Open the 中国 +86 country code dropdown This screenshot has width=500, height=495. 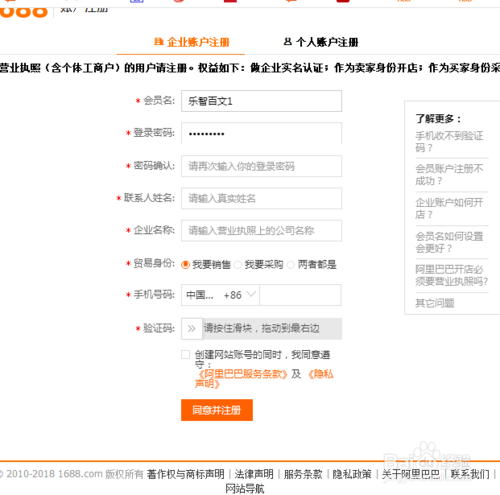coord(220,295)
